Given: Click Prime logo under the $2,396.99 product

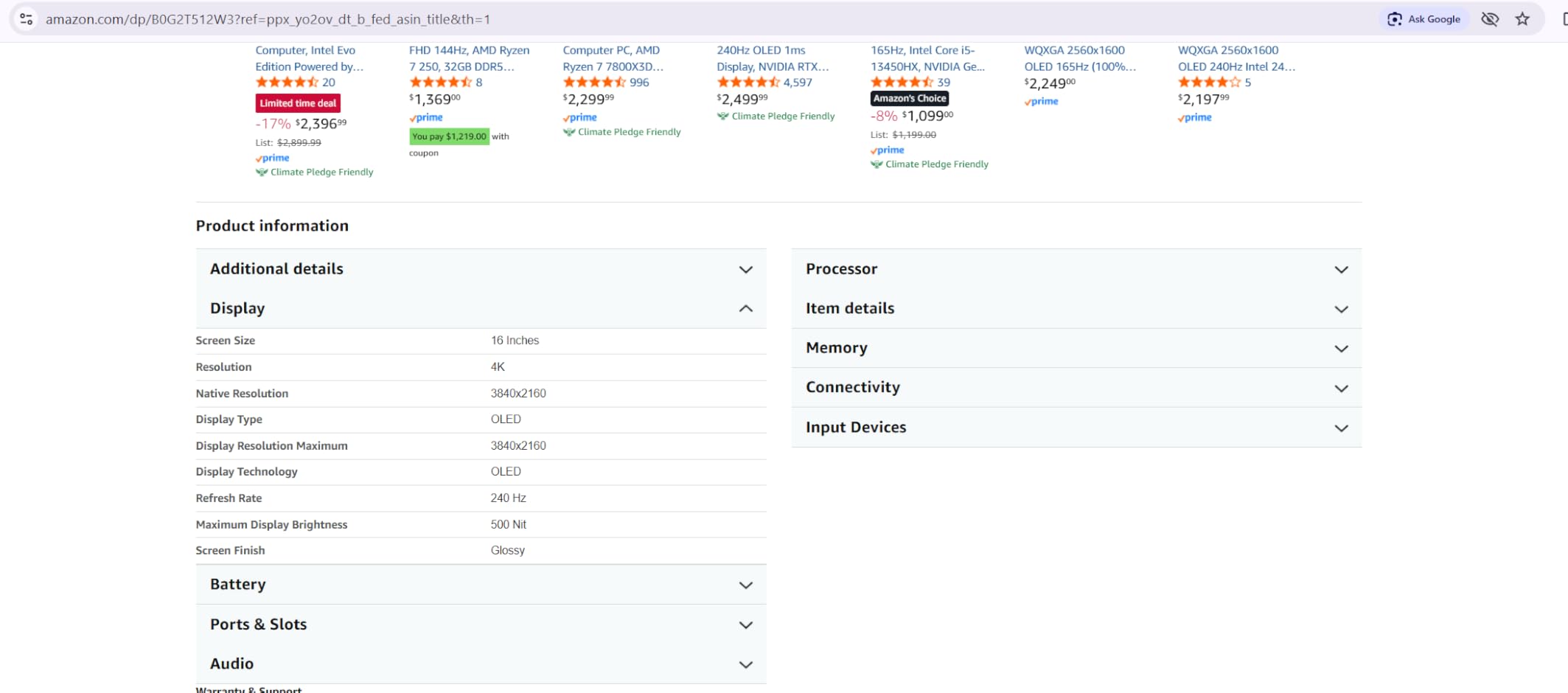Looking at the screenshot, I should pyautogui.click(x=273, y=158).
